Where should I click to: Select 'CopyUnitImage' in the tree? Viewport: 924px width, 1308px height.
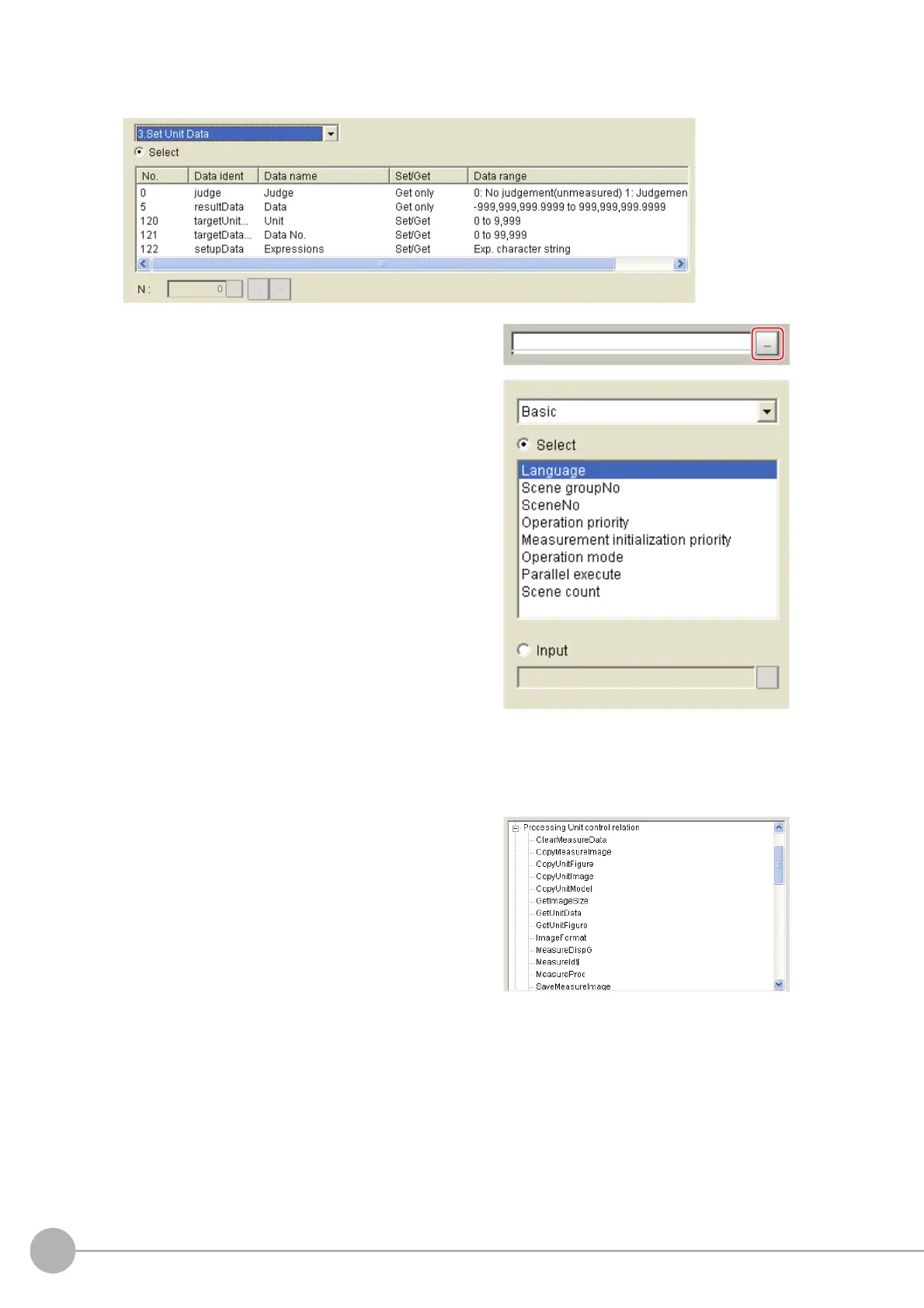point(564,876)
